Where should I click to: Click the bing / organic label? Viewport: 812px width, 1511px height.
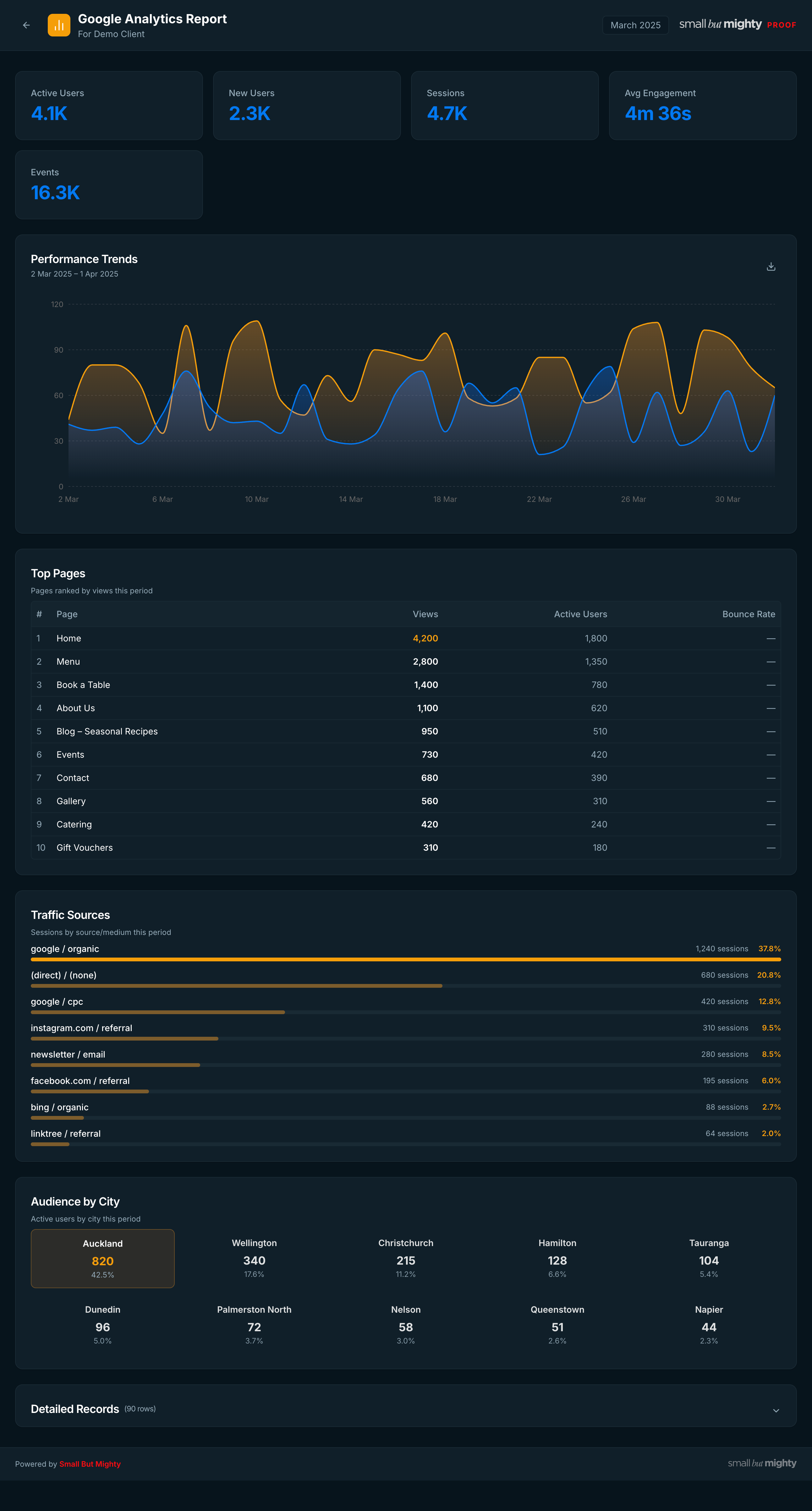point(60,1107)
